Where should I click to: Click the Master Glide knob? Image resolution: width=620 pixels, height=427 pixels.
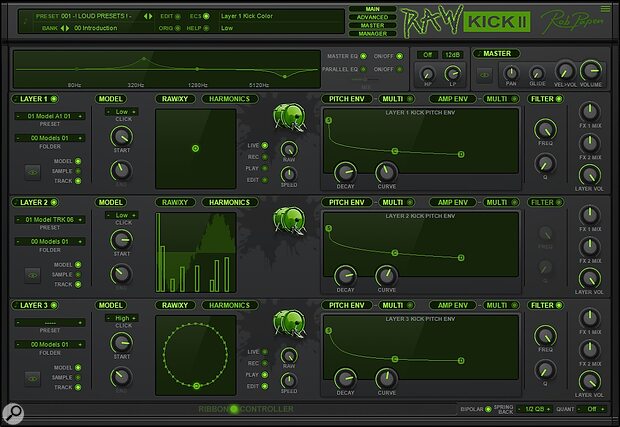[x=537, y=74]
